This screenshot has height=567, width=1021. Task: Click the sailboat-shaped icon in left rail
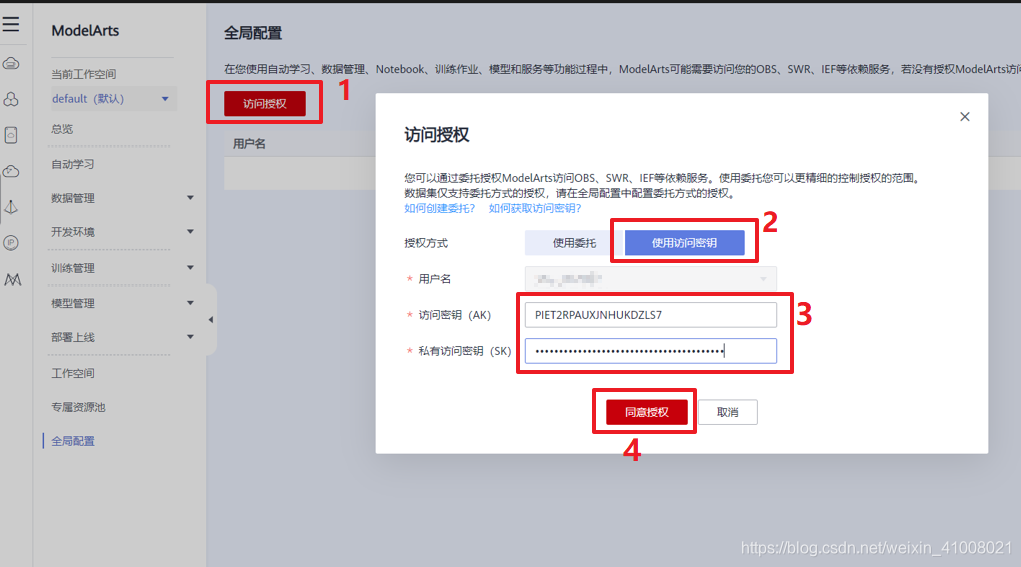point(11,207)
